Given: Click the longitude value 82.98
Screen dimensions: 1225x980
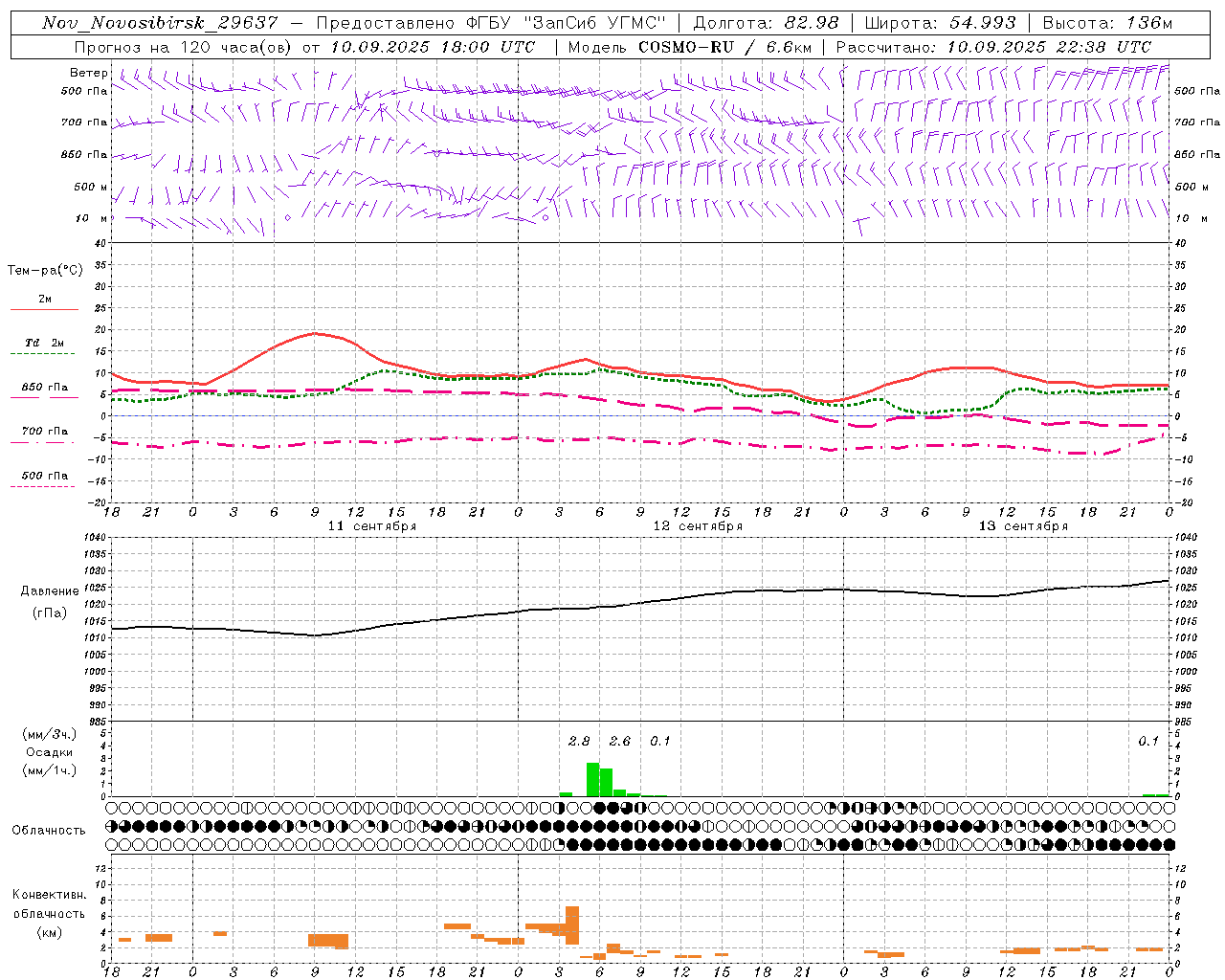Looking at the screenshot, I should tap(812, 23).
